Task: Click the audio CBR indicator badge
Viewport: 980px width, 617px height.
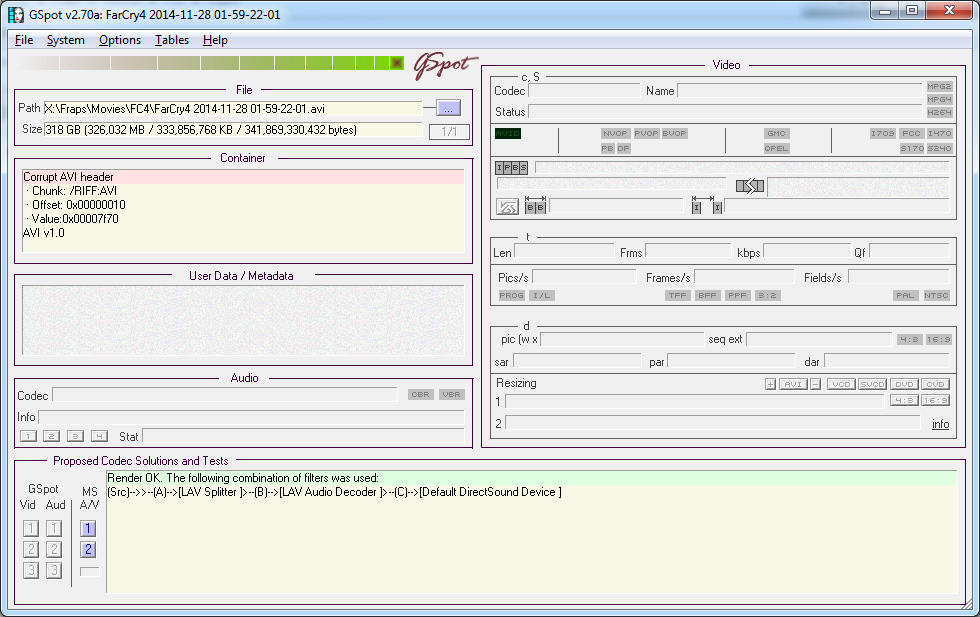Action: [421, 394]
